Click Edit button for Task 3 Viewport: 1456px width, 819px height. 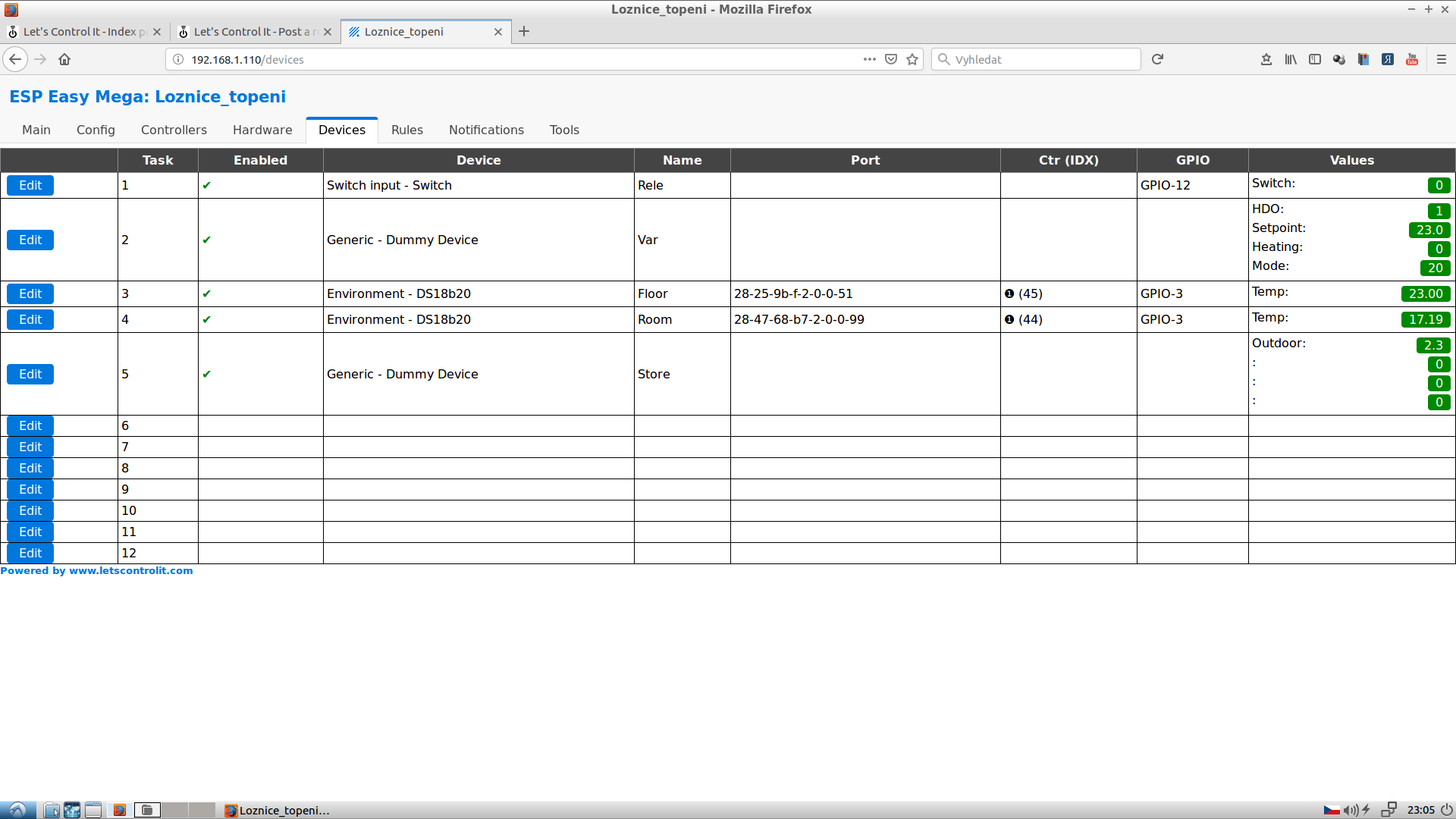pyautogui.click(x=30, y=293)
